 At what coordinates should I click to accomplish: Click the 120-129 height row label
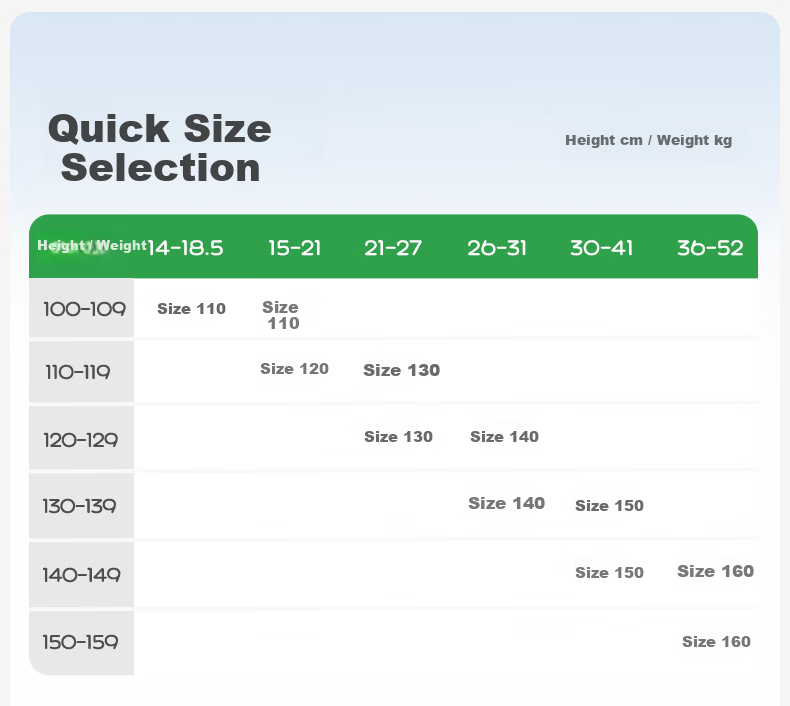coord(81,440)
